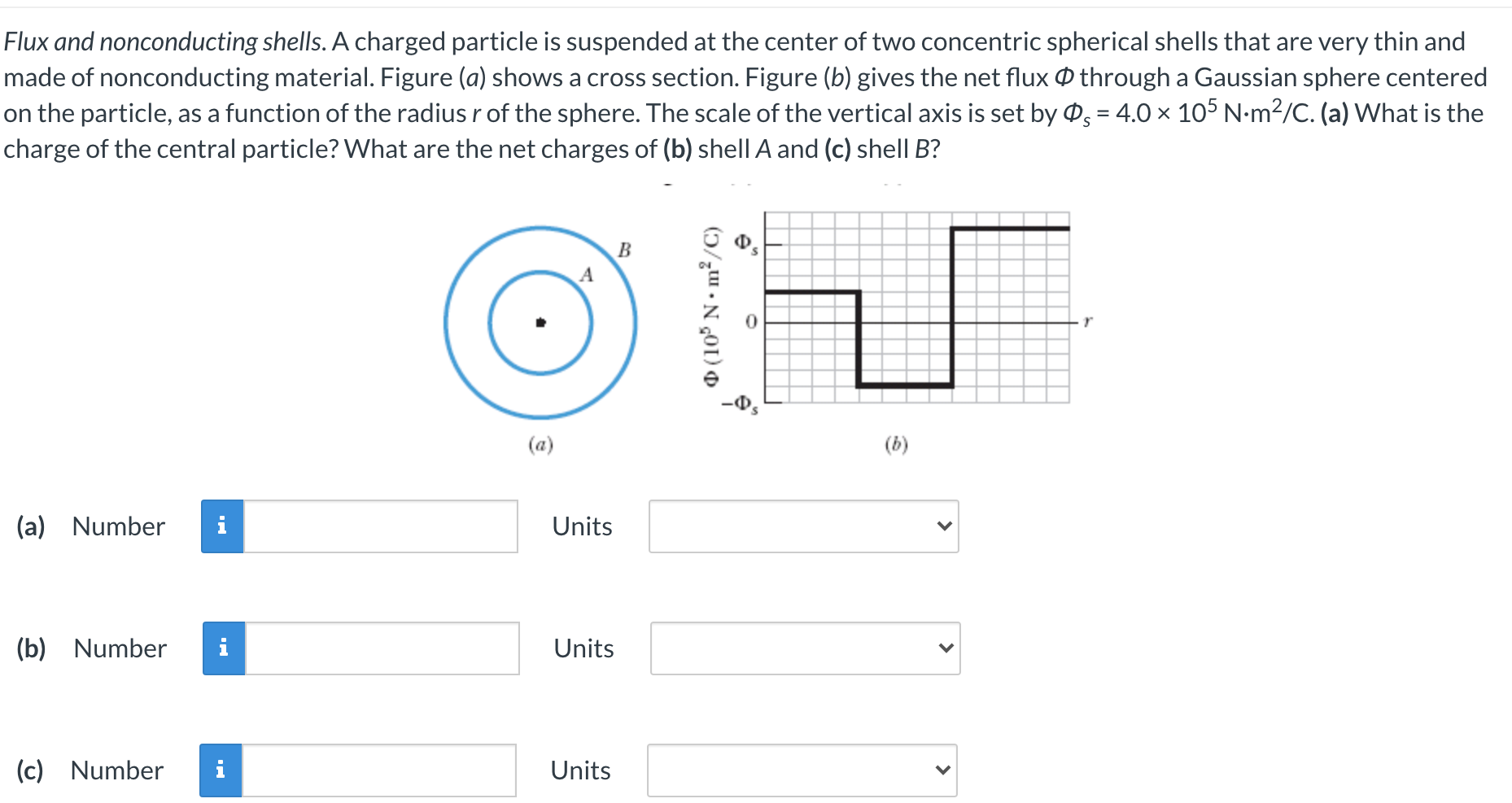Click the Number answer field for part (b)
Viewport: 1512px width, 803px height.
click(382, 648)
